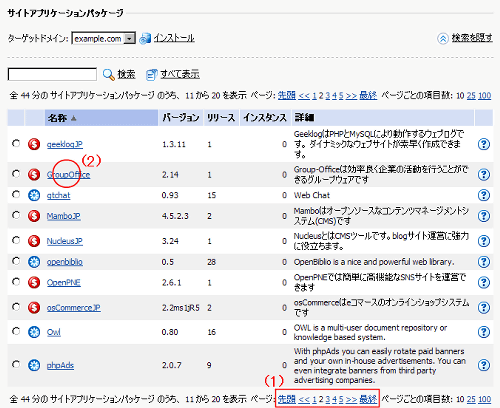Open the target domain example.com dropdown
Image resolution: width=500 pixels, height=408 pixels.
tap(104, 39)
